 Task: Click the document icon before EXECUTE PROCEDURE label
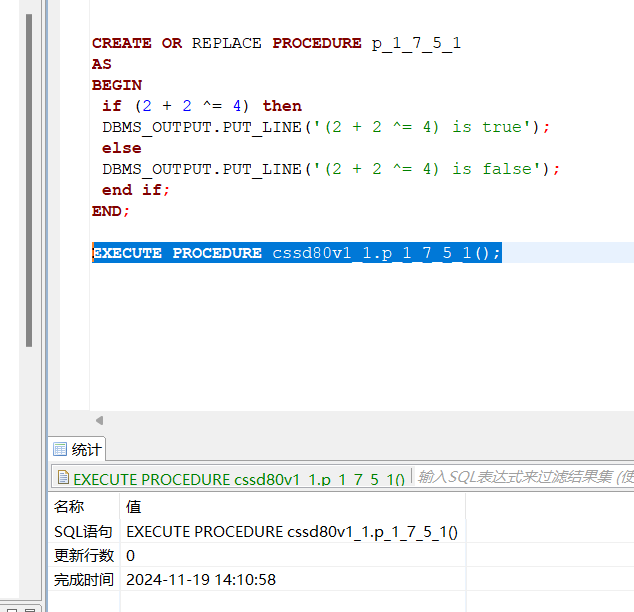coord(63,477)
